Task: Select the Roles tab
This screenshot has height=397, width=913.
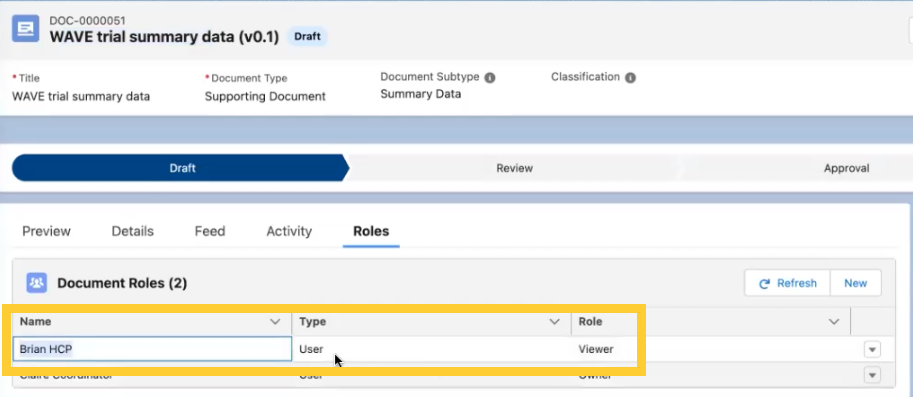Action: [x=371, y=231]
